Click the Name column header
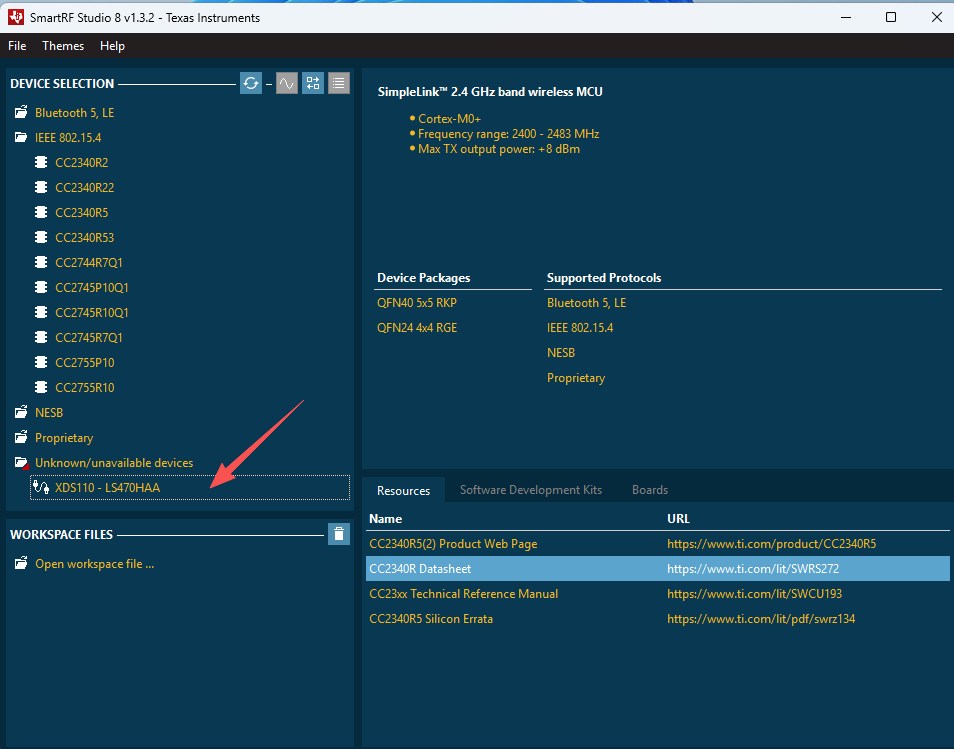The height and width of the screenshot is (749, 954). [x=386, y=518]
